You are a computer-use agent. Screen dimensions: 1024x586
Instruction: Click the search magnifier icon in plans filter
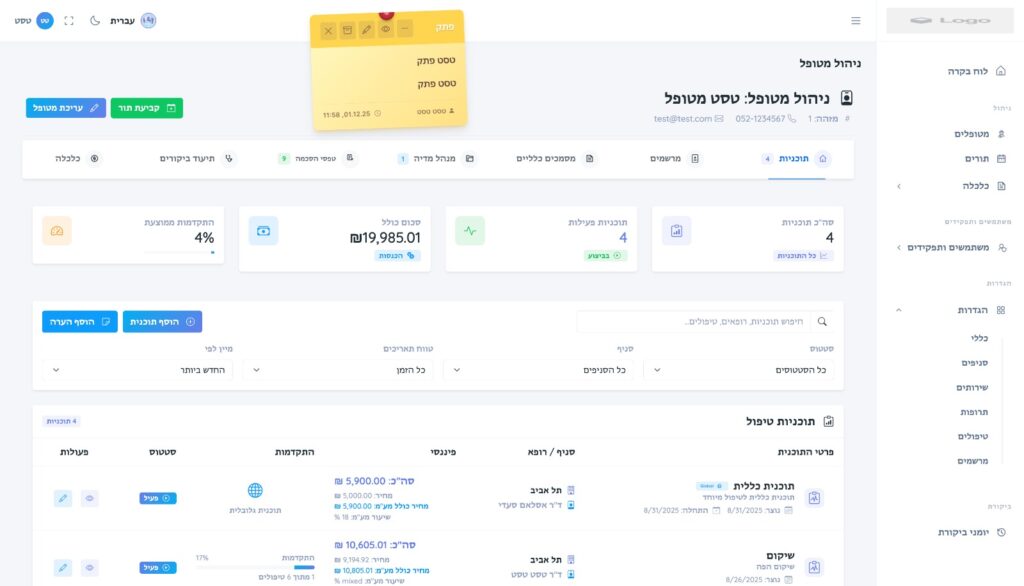point(822,322)
